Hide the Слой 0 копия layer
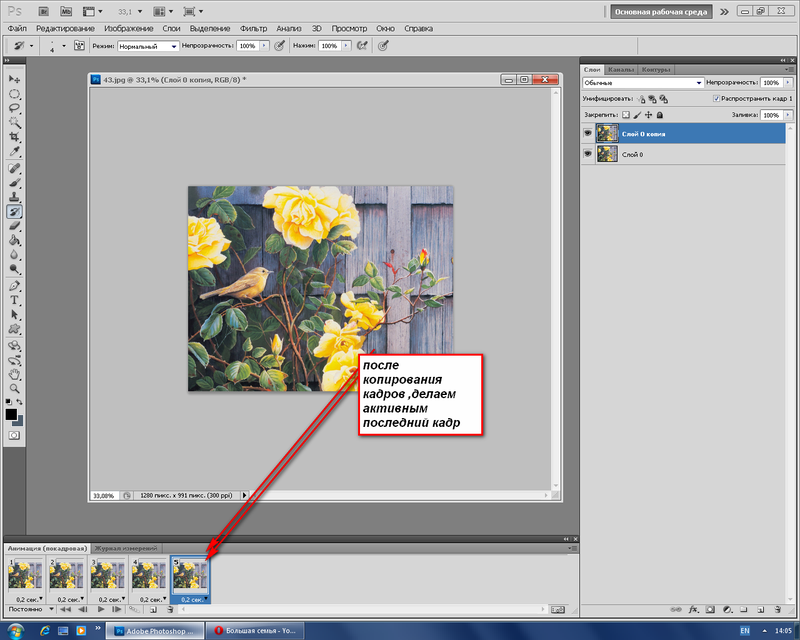 coord(588,133)
